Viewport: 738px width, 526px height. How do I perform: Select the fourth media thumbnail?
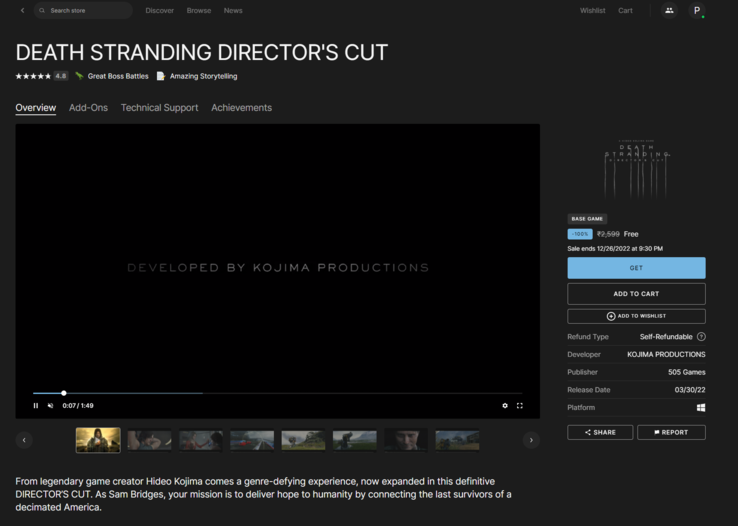coord(252,440)
